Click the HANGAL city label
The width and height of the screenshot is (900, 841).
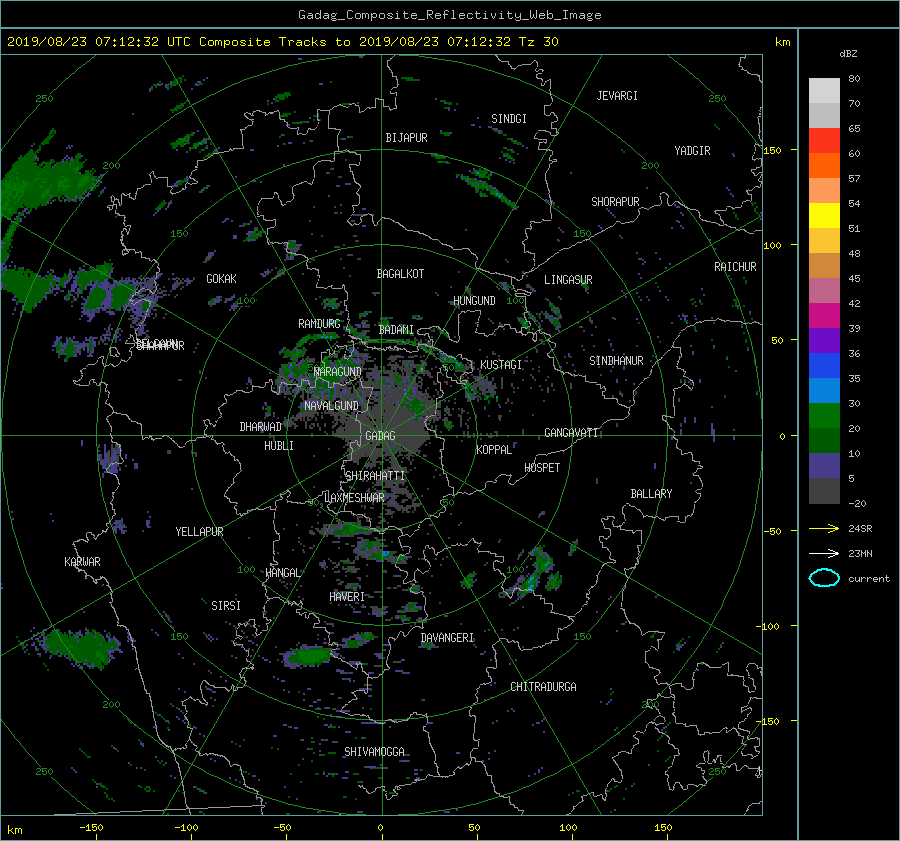point(282,573)
